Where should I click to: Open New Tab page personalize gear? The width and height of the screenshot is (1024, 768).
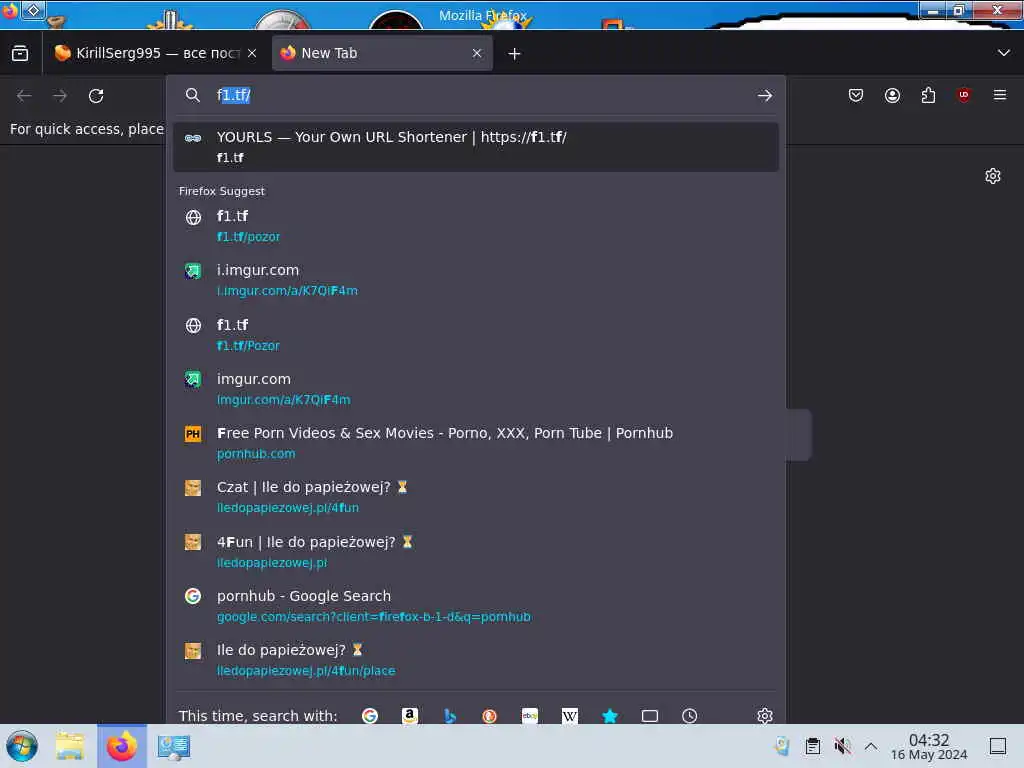(x=993, y=176)
